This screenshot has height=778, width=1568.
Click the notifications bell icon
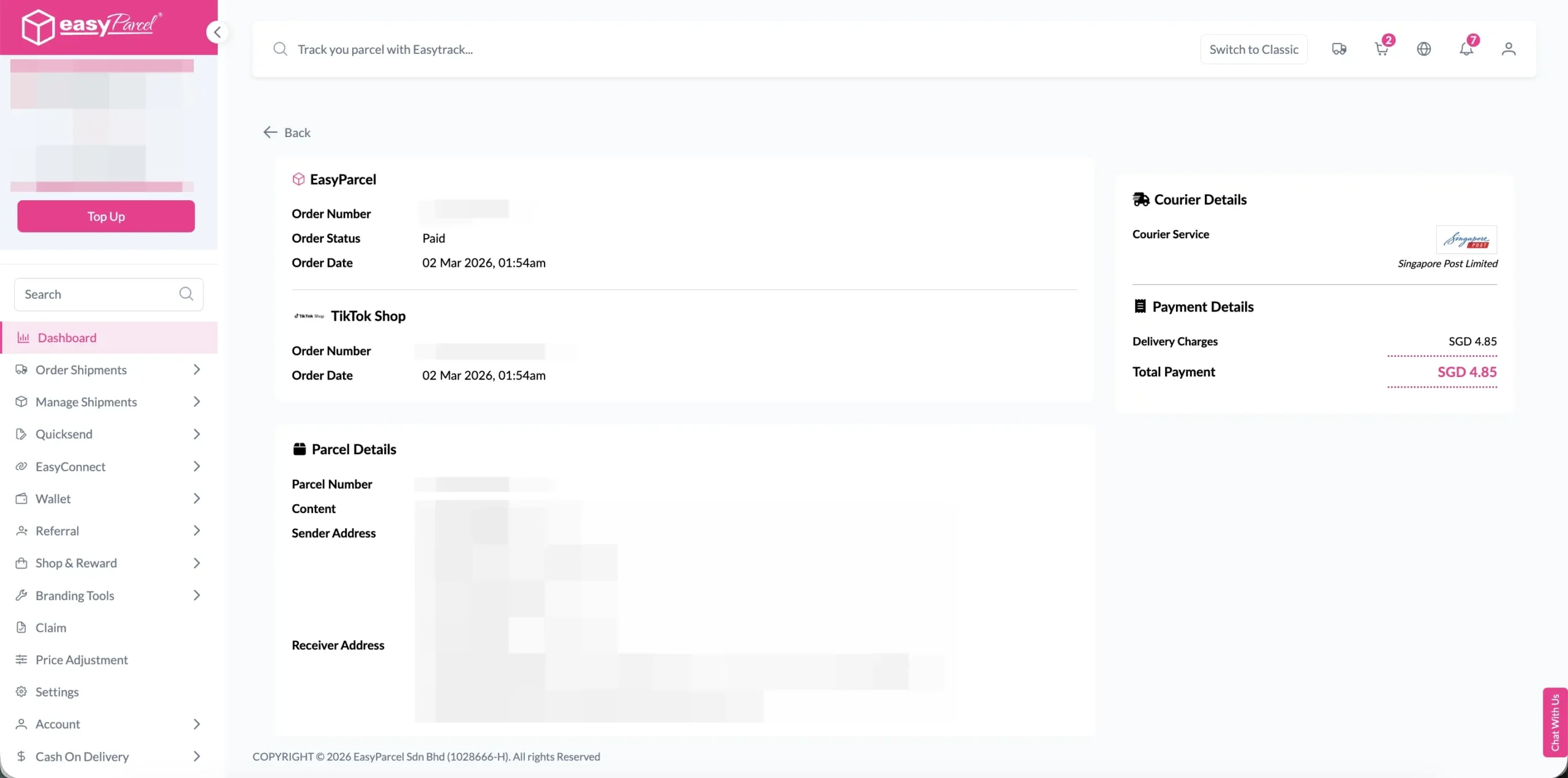(1466, 49)
